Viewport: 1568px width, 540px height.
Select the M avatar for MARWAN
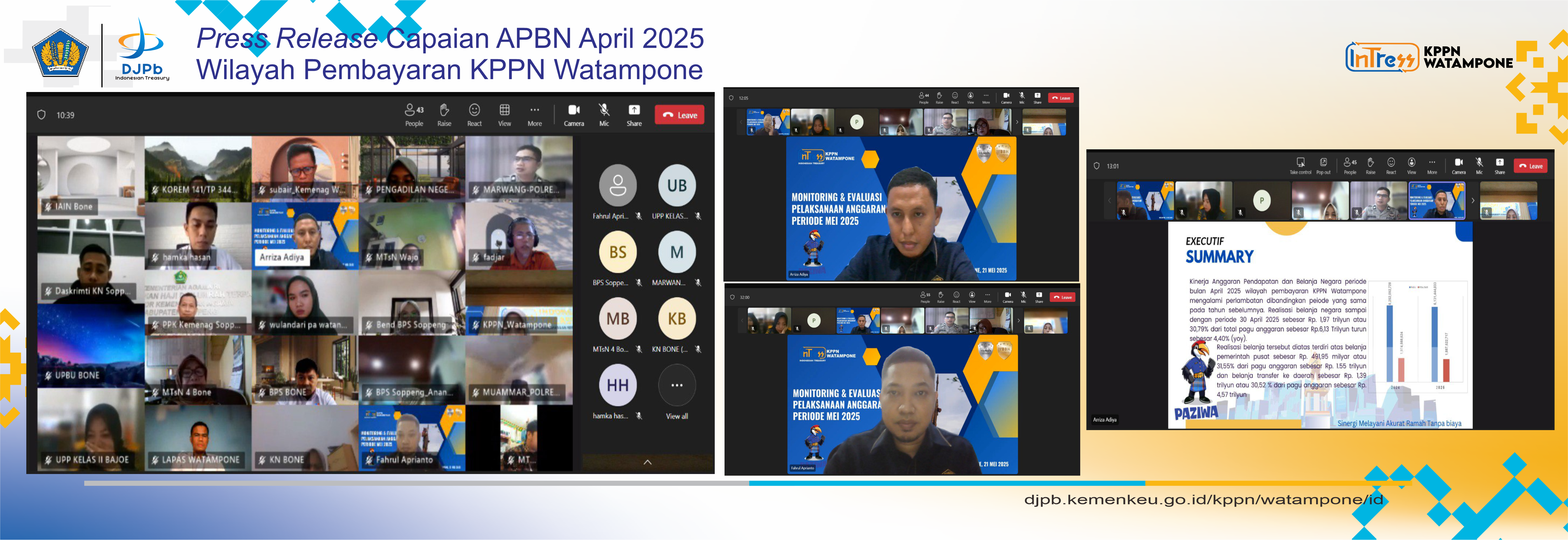(677, 252)
